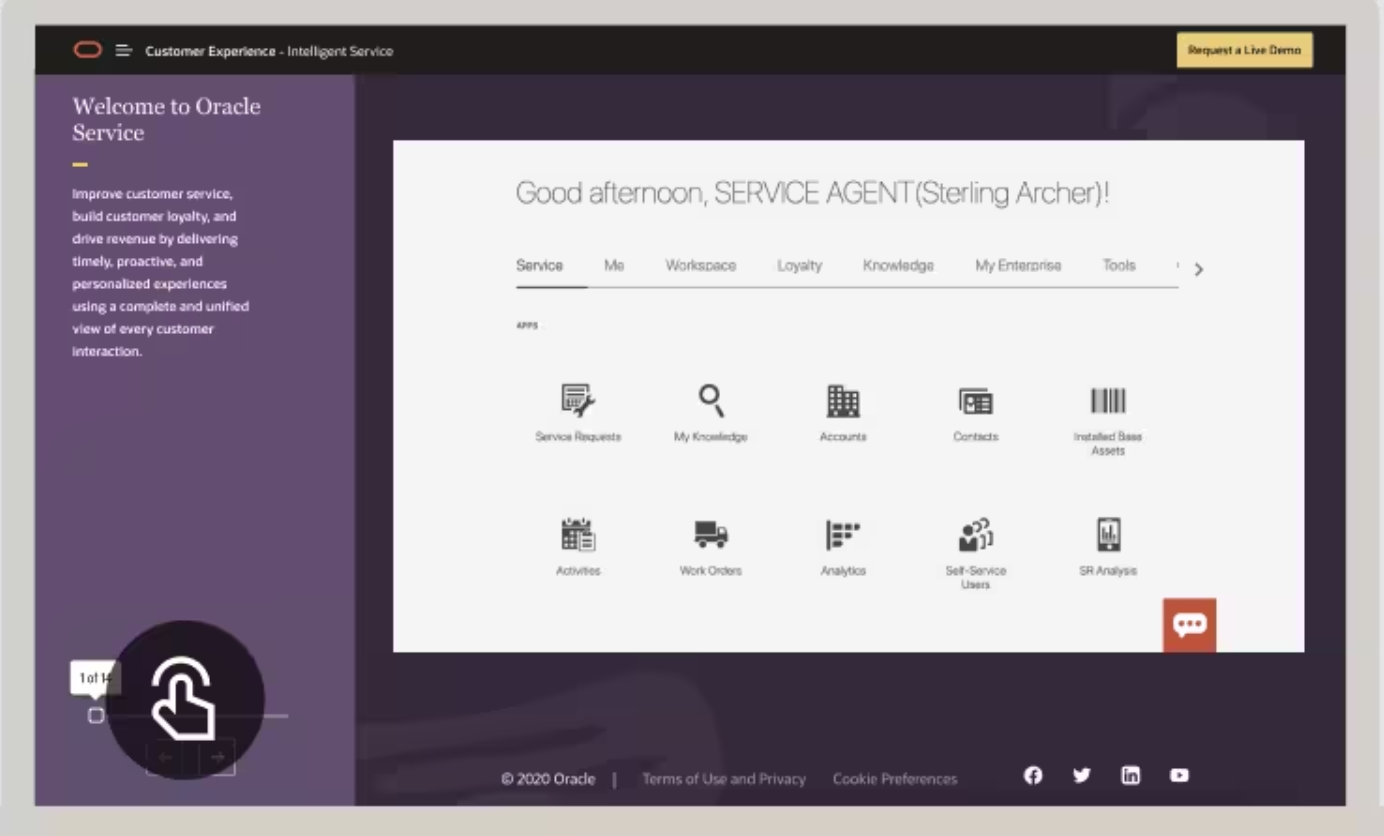Visit Oracle's LinkedIn page icon
Screen dimensions: 1384x836
click(1130, 775)
